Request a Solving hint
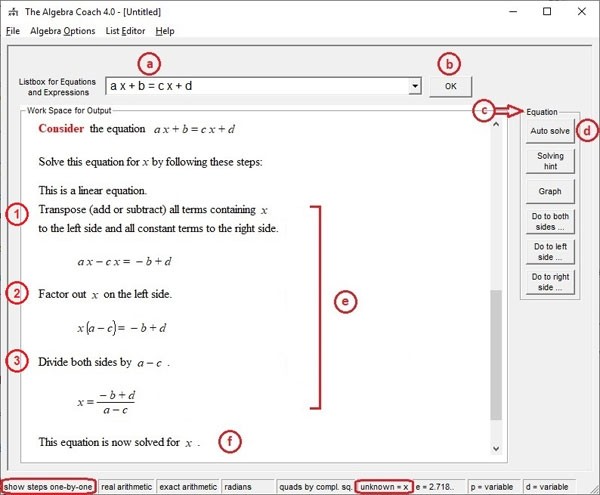 550,162
